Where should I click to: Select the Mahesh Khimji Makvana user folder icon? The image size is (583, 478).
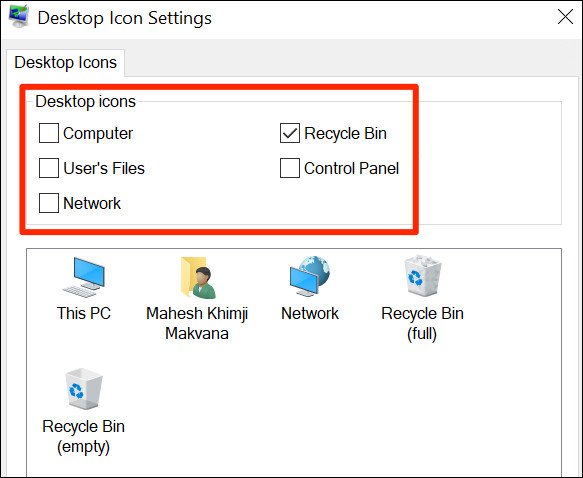click(197, 277)
